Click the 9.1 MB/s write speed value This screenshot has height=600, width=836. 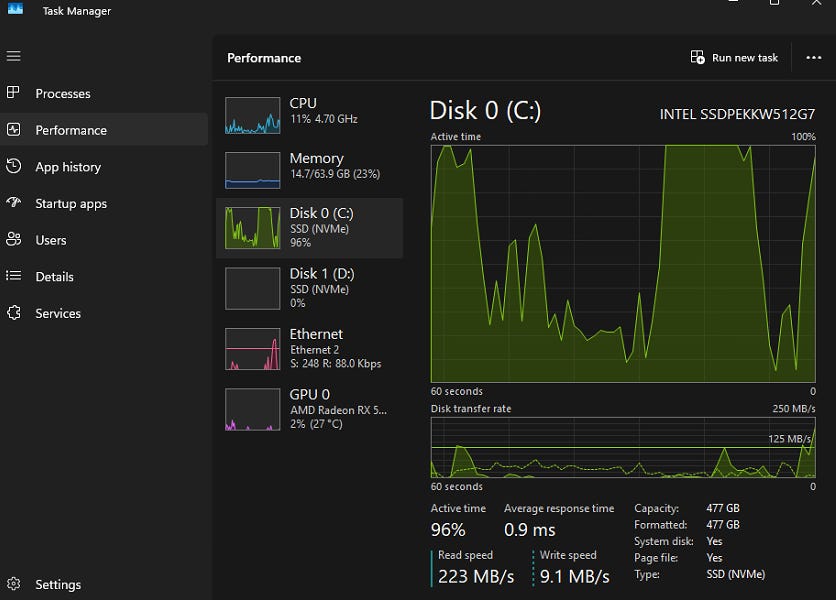point(575,577)
